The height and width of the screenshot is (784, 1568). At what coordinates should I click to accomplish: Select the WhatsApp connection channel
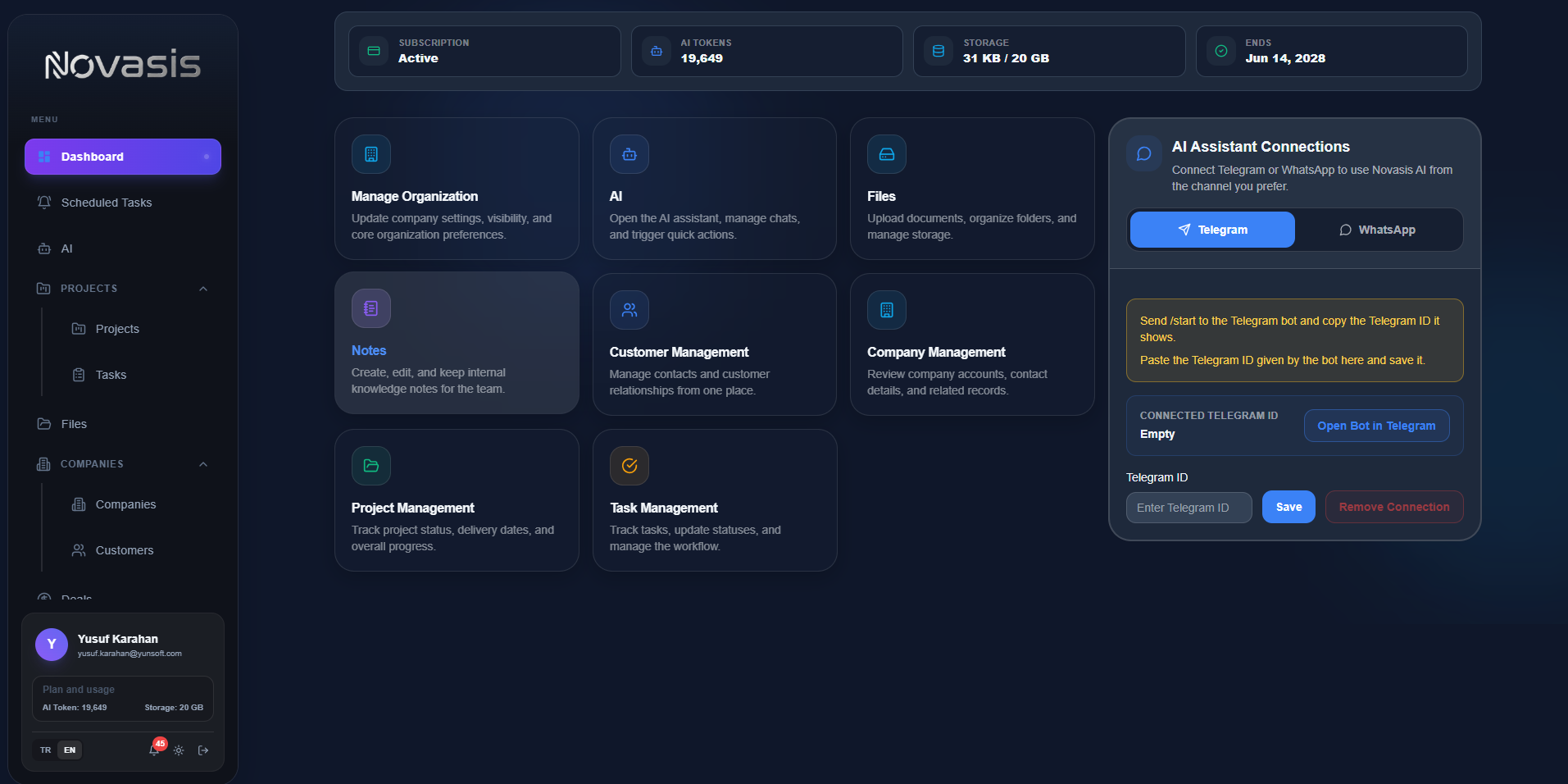(x=1378, y=230)
